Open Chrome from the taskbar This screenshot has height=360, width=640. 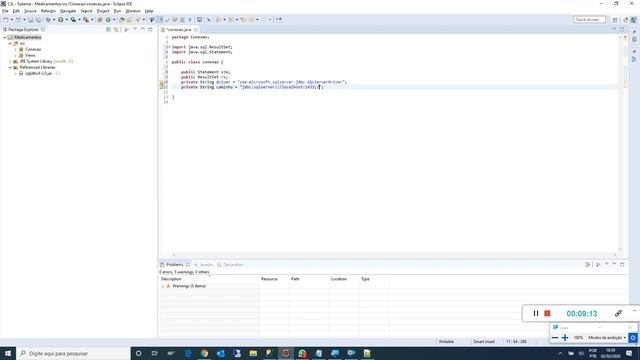204,353
